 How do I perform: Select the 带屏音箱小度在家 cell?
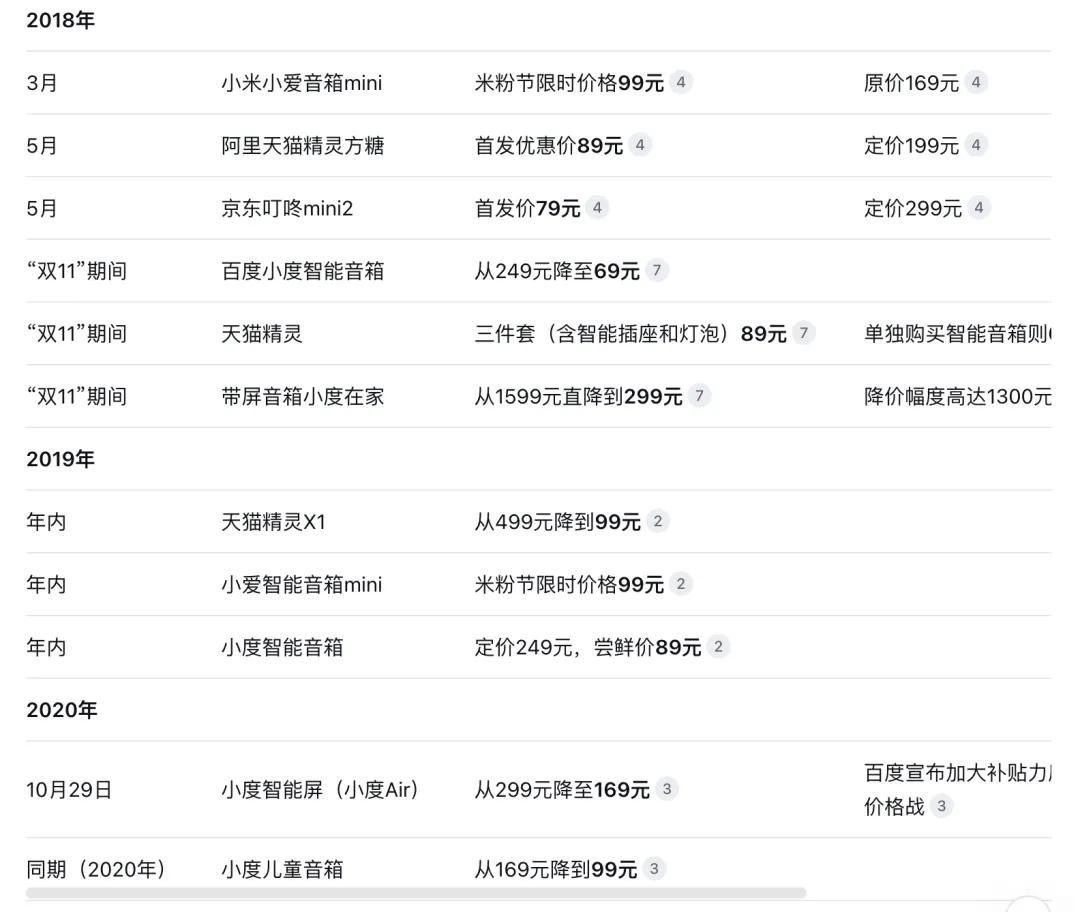point(302,397)
